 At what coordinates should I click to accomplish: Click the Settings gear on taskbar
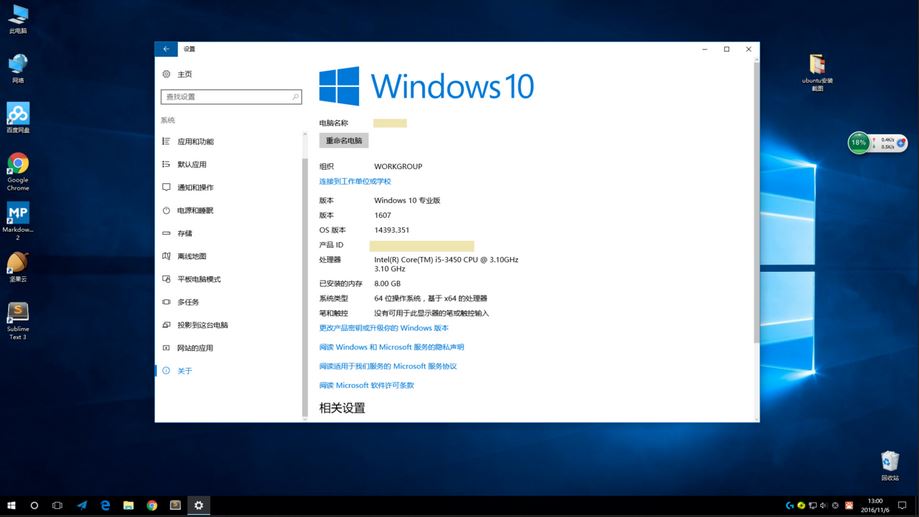(199, 505)
